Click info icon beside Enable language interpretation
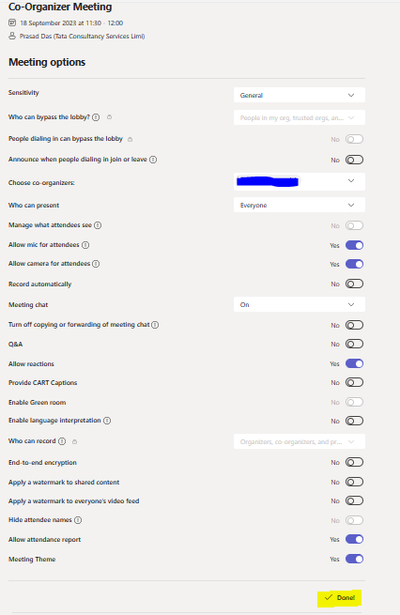Image resolution: width=400 pixels, height=615 pixels. pyautogui.click(x=107, y=420)
